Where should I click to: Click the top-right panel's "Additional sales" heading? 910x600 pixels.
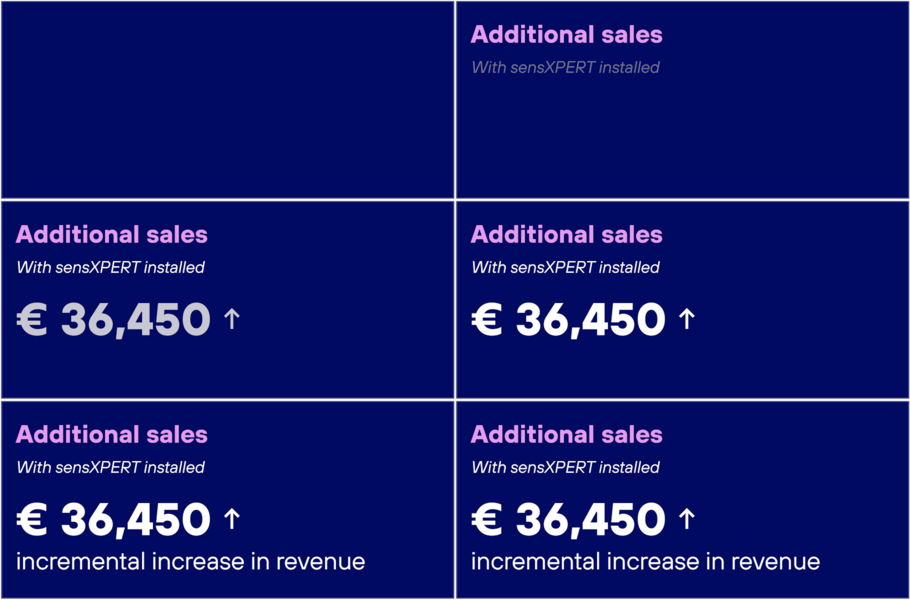(x=566, y=35)
